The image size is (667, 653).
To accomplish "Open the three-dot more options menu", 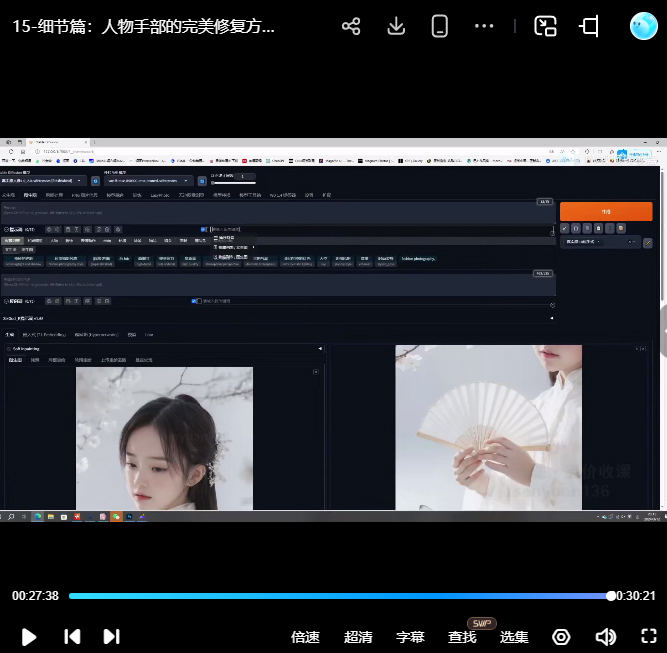I will tap(485, 27).
